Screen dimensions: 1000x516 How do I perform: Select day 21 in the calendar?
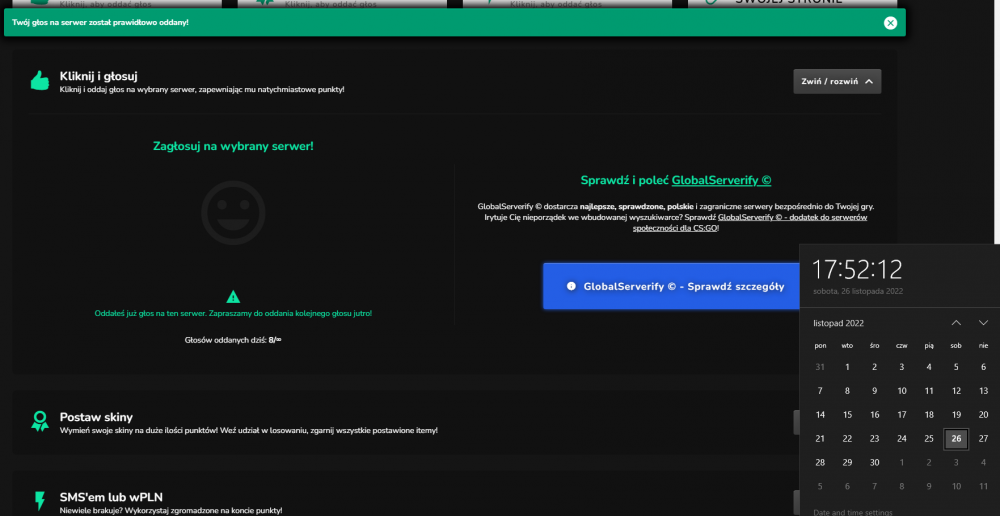click(820, 439)
